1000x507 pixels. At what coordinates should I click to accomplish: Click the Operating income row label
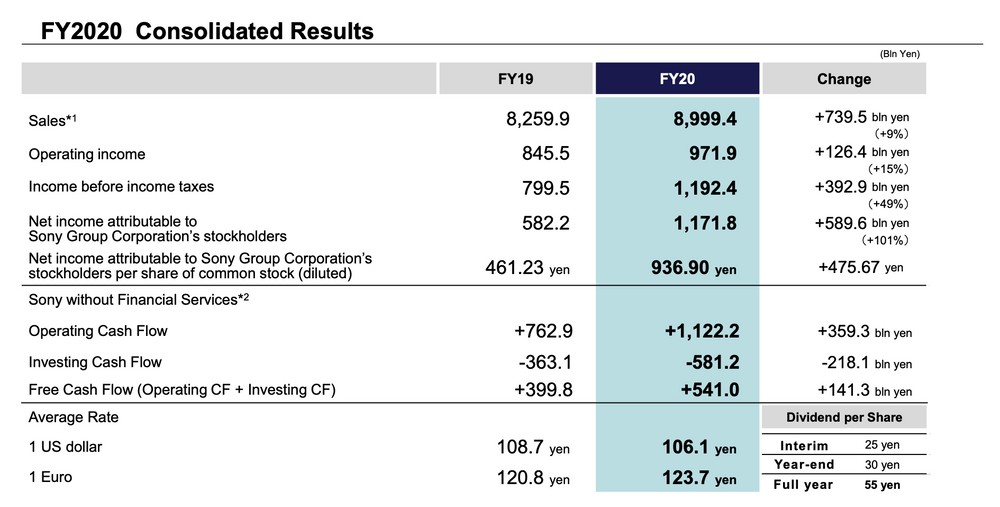tap(87, 154)
